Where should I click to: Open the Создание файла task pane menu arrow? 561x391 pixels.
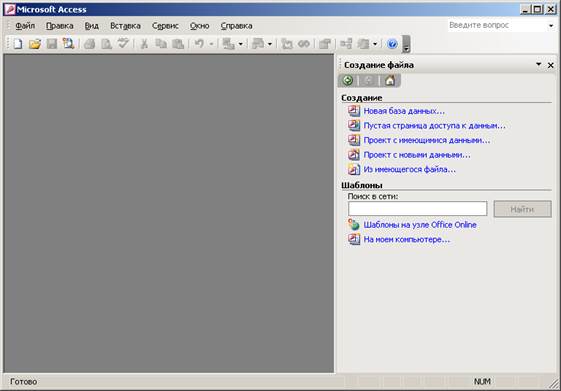tap(538, 65)
